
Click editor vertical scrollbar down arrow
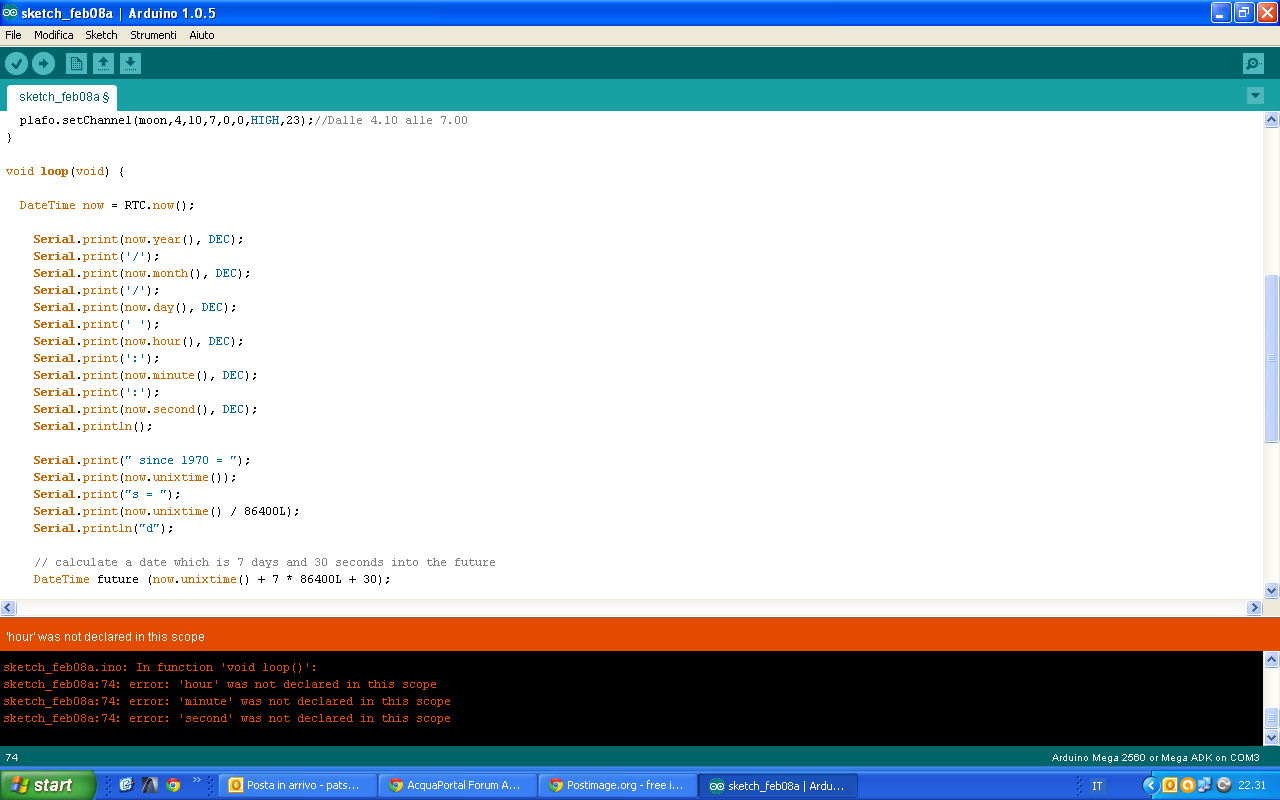click(x=1272, y=590)
